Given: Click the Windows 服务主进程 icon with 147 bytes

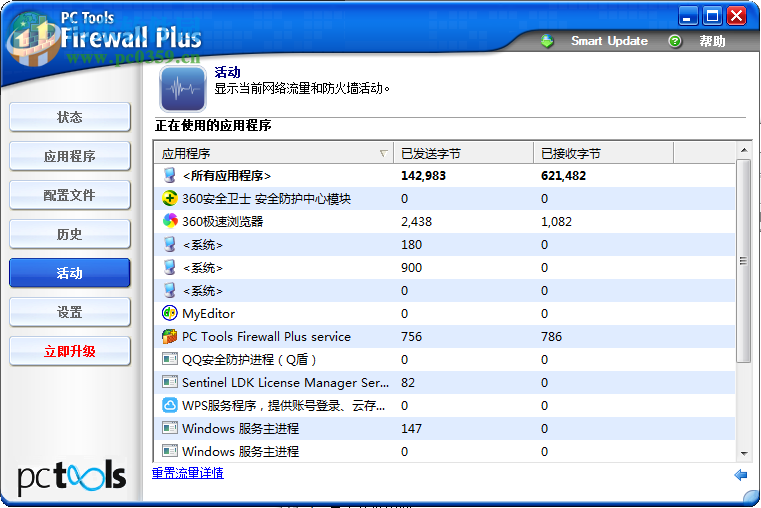Looking at the screenshot, I should click(x=169, y=428).
